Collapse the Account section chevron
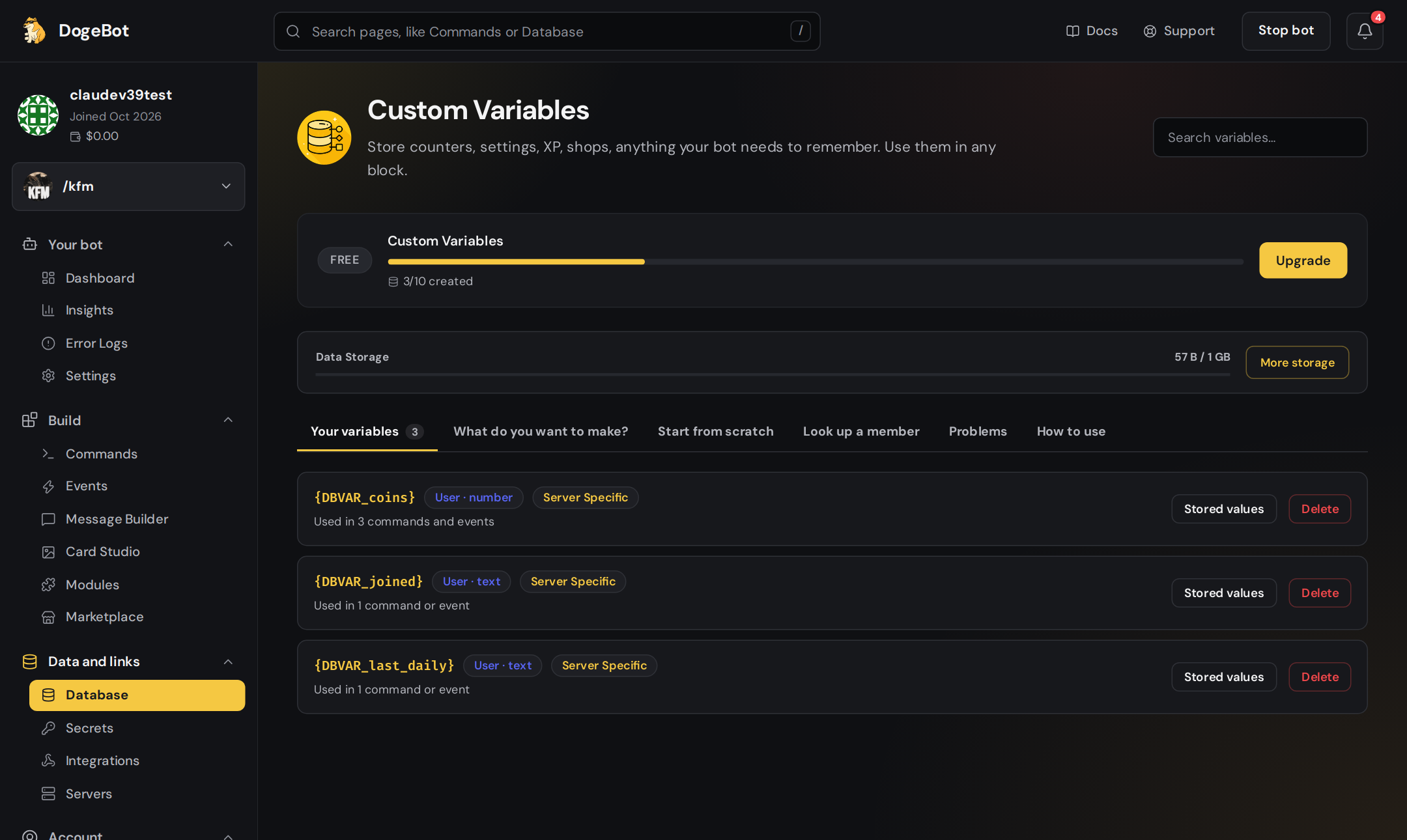The height and width of the screenshot is (840, 1407). (x=228, y=836)
